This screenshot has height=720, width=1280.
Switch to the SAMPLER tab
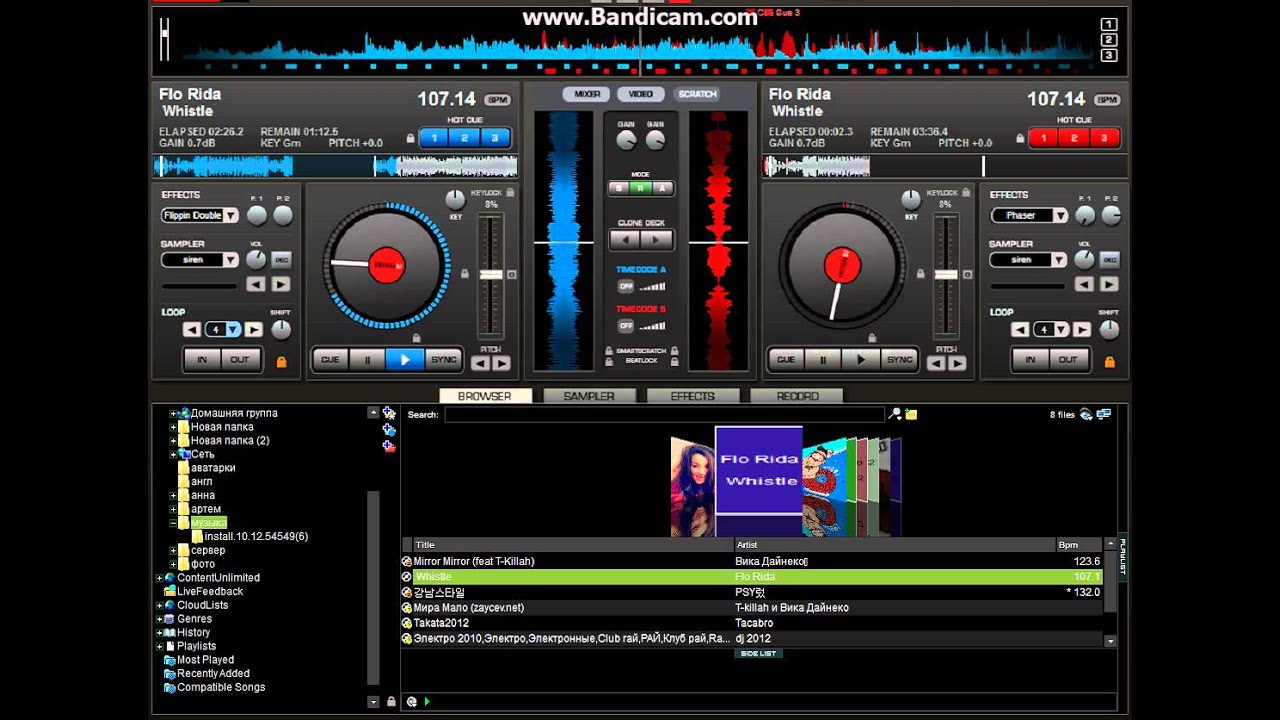pos(589,396)
